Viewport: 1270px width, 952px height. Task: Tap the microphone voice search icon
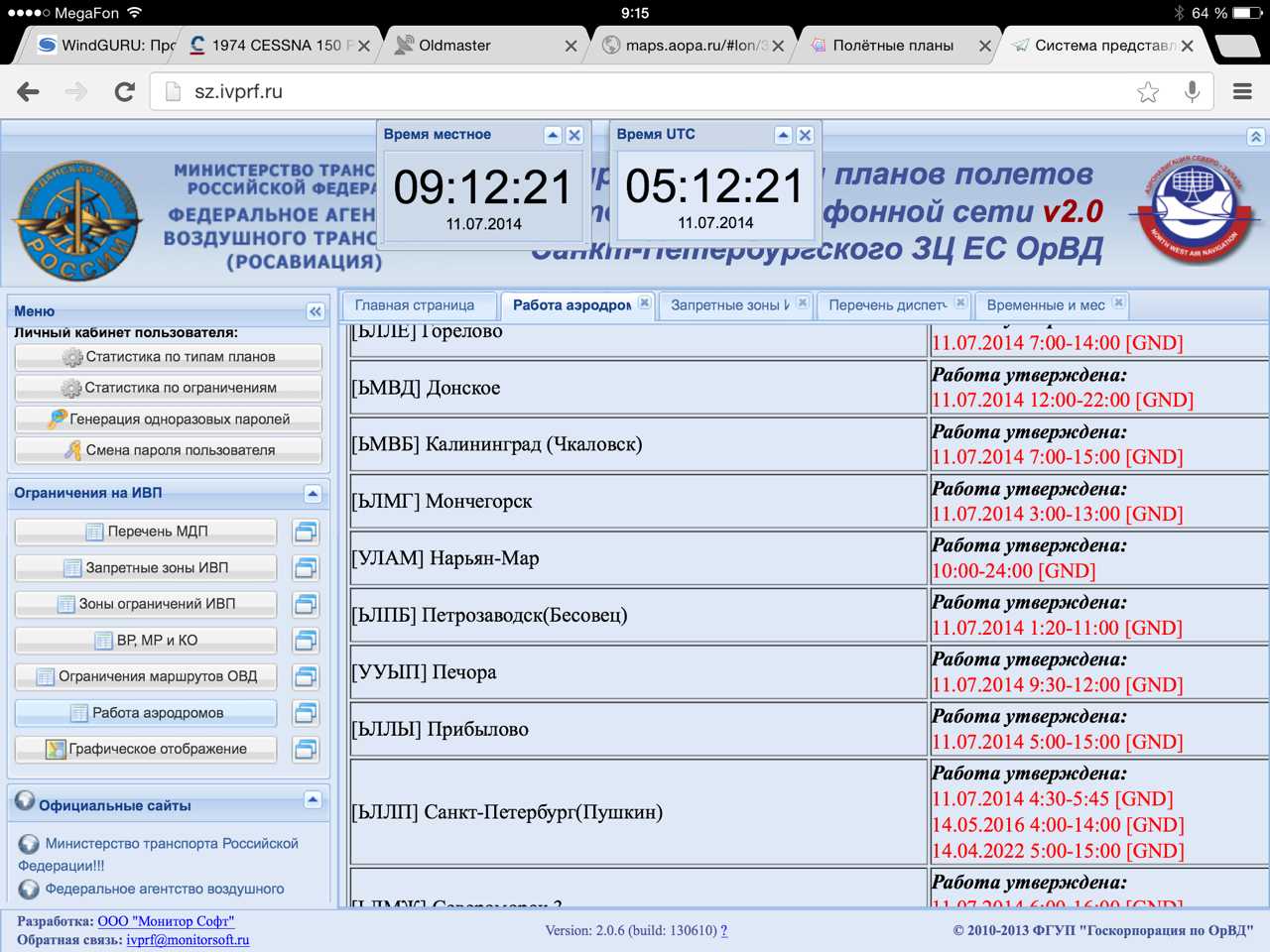[x=1193, y=92]
